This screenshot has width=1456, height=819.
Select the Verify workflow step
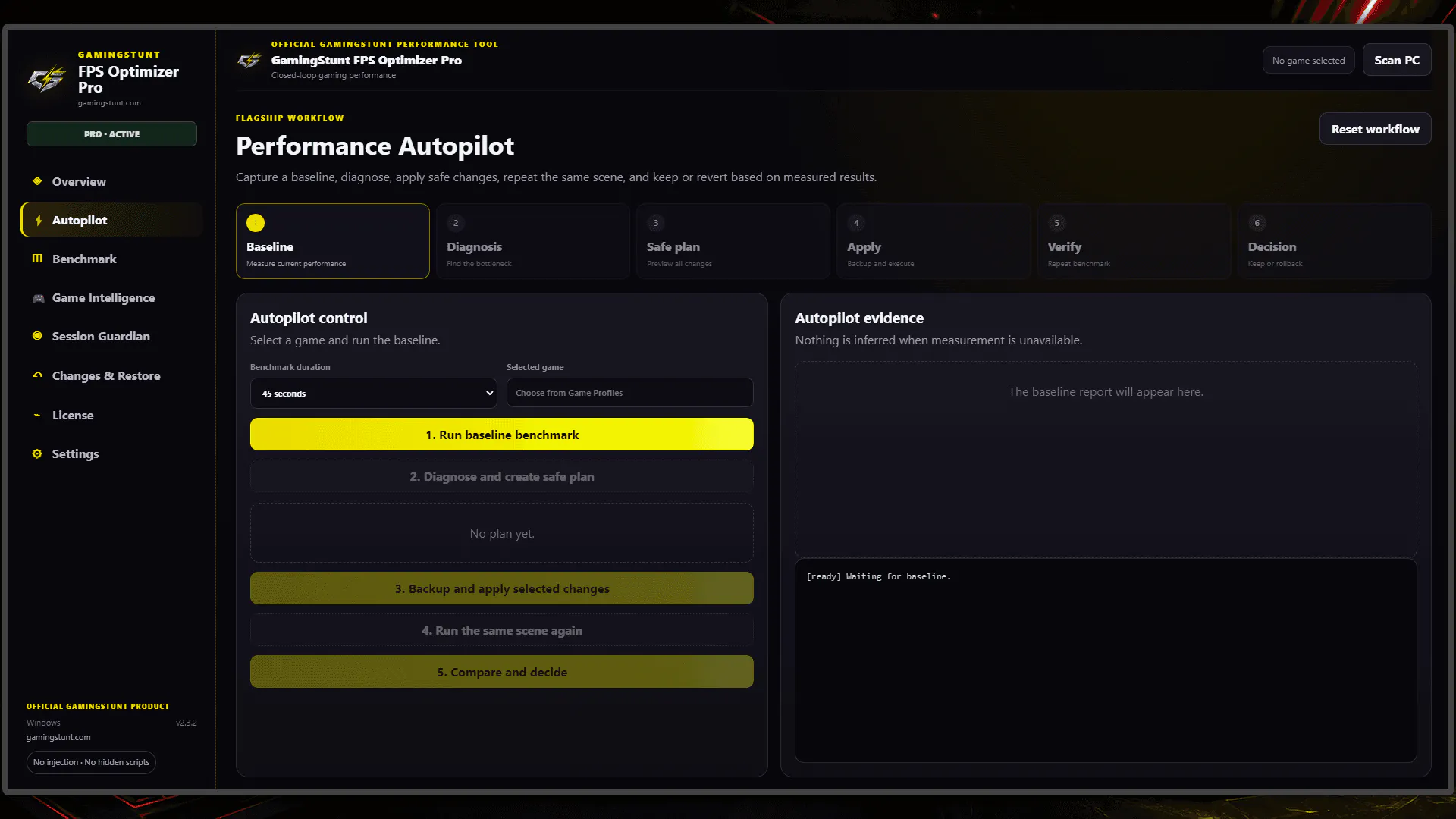[1134, 241]
